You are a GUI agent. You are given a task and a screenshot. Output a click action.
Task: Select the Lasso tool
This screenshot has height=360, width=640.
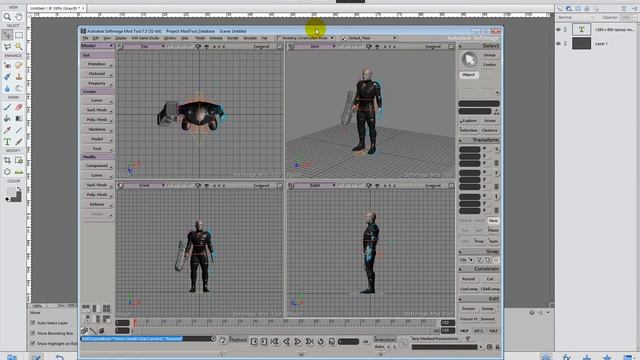[x=7, y=47]
